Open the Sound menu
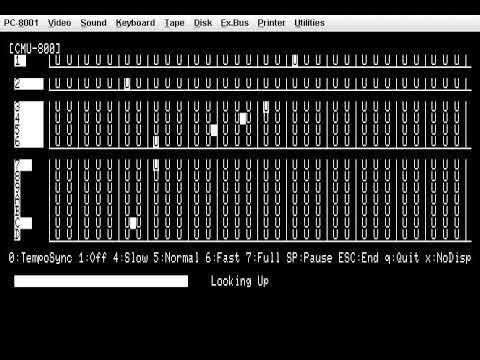 pyautogui.click(x=93, y=23)
